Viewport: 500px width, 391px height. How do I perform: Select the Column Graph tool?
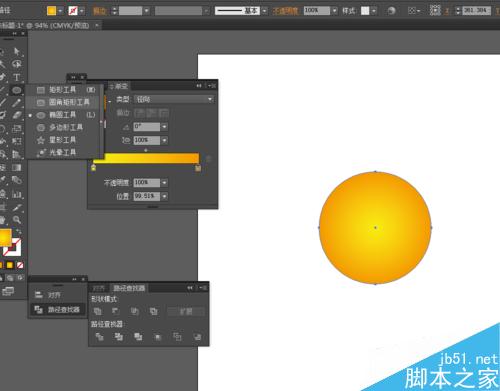16,194
